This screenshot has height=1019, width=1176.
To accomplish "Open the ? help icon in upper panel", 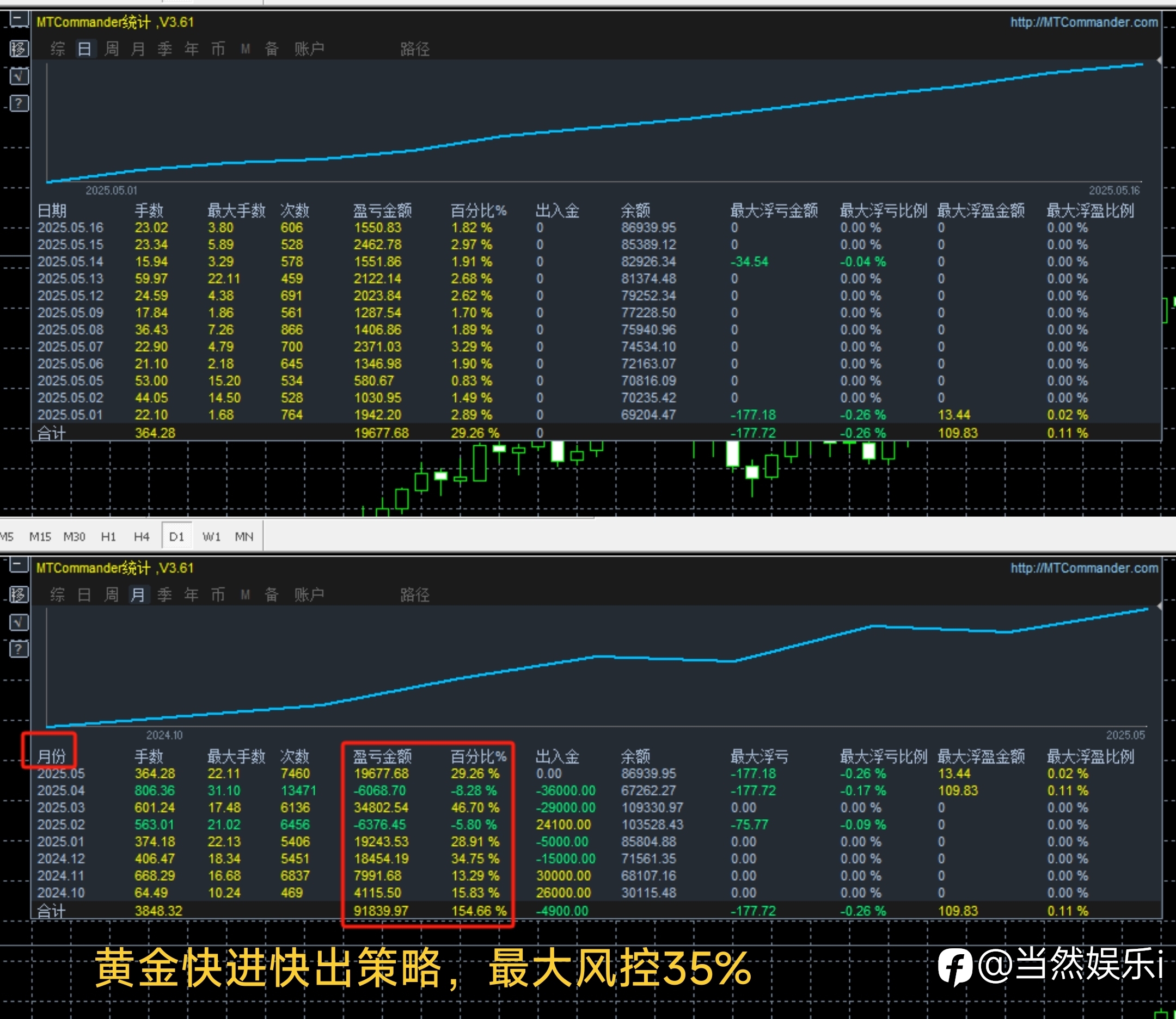I will (x=19, y=103).
